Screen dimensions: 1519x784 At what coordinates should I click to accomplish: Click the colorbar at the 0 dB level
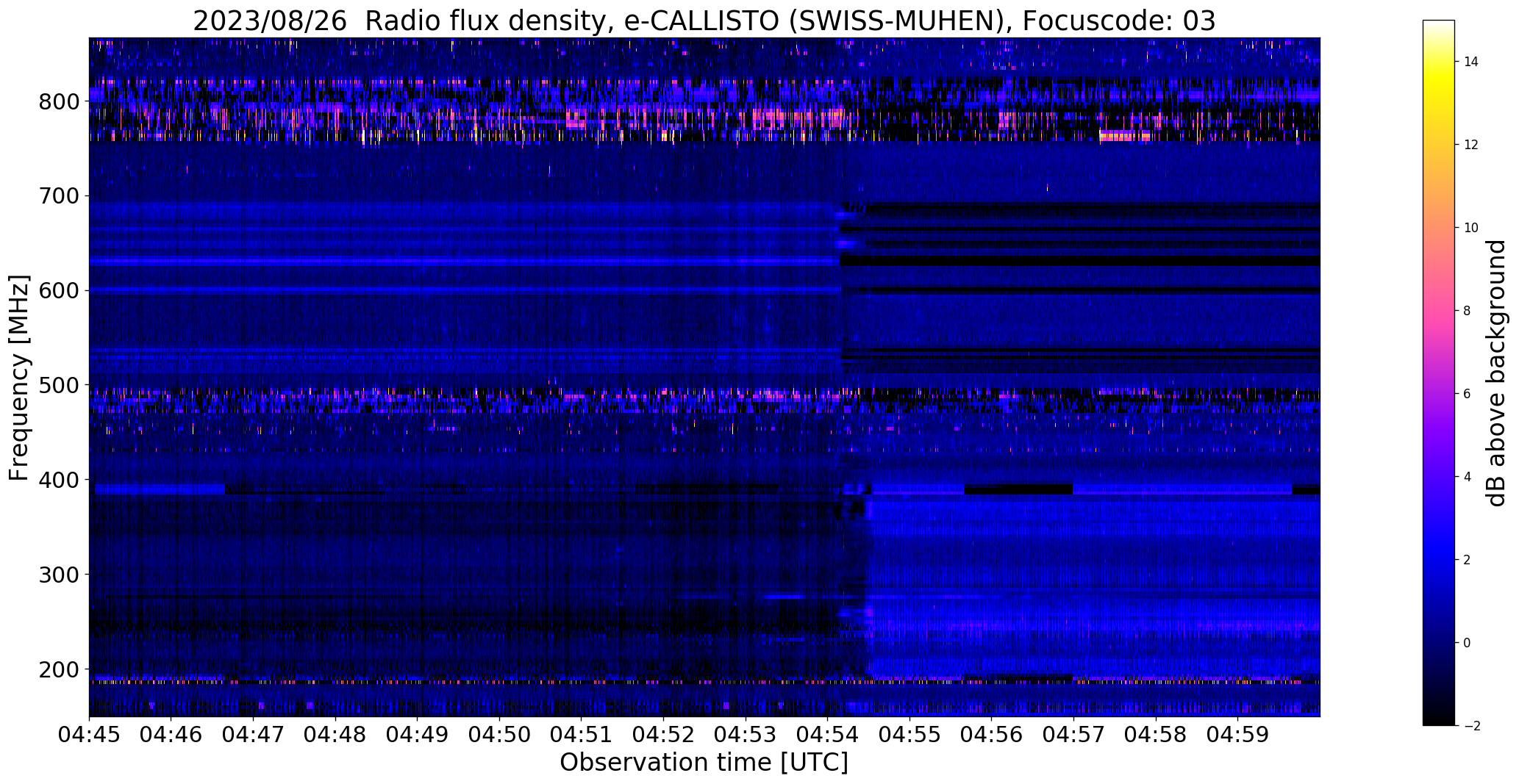pyautogui.click(x=1439, y=643)
